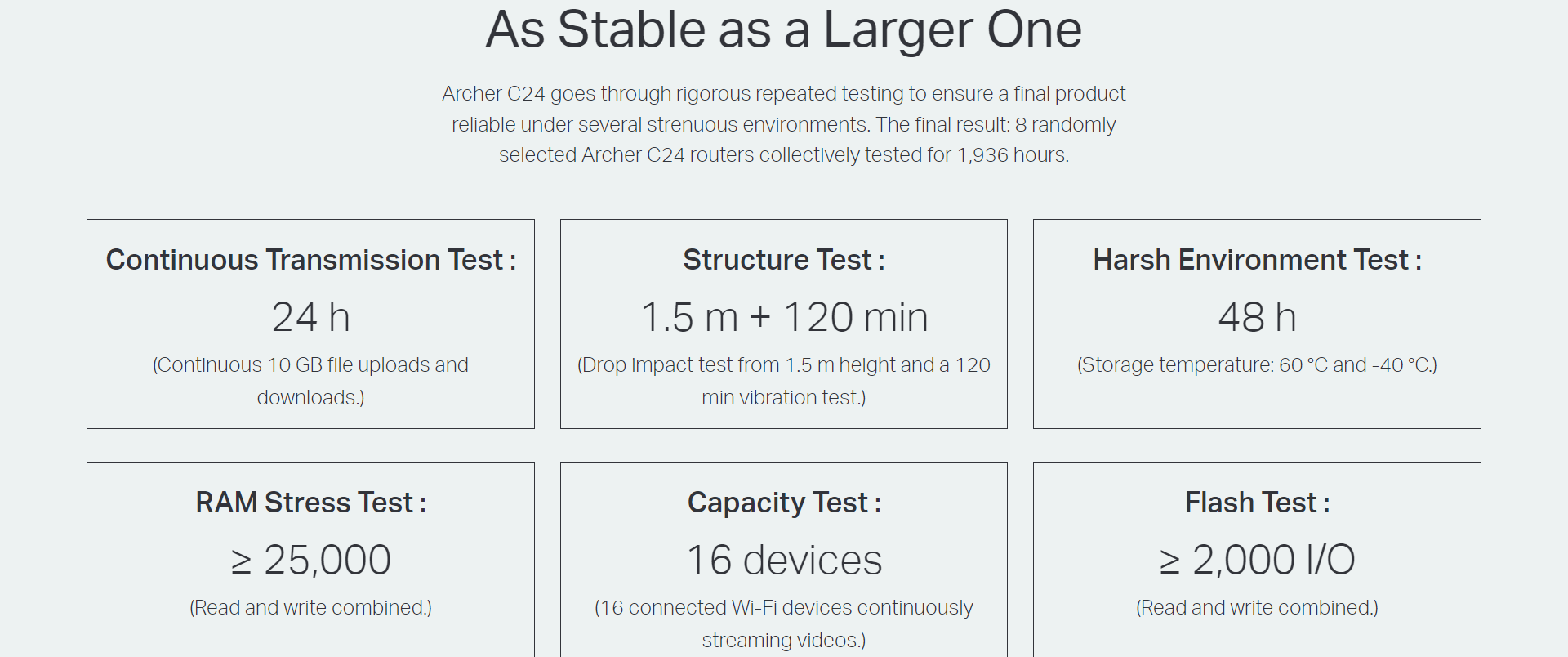Image resolution: width=1568 pixels, height=657 pixels.
Task: Click the Capacity Test title
Action: [x=784, y=503]
